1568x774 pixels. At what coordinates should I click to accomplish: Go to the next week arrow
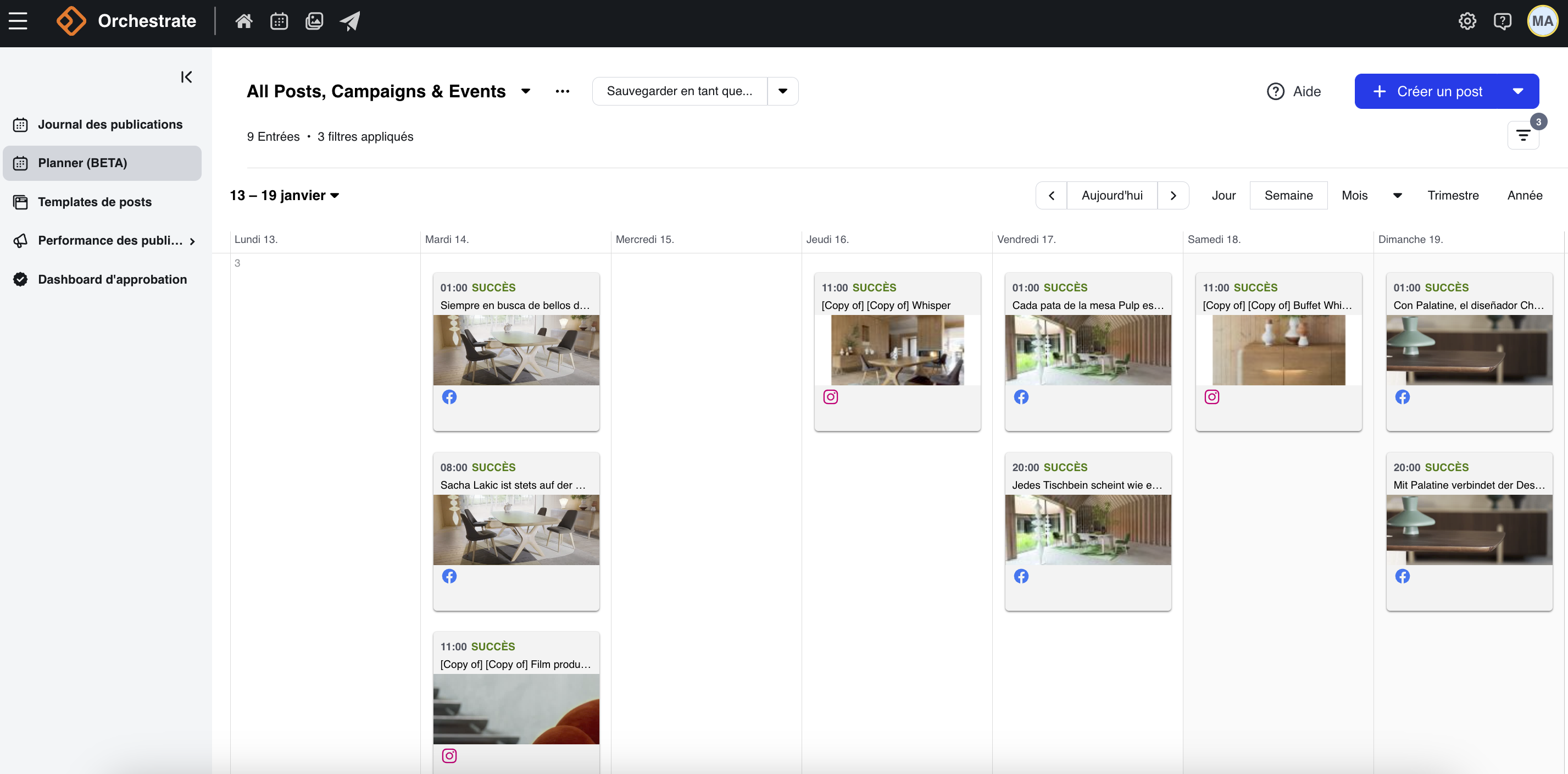(1173, 196)
